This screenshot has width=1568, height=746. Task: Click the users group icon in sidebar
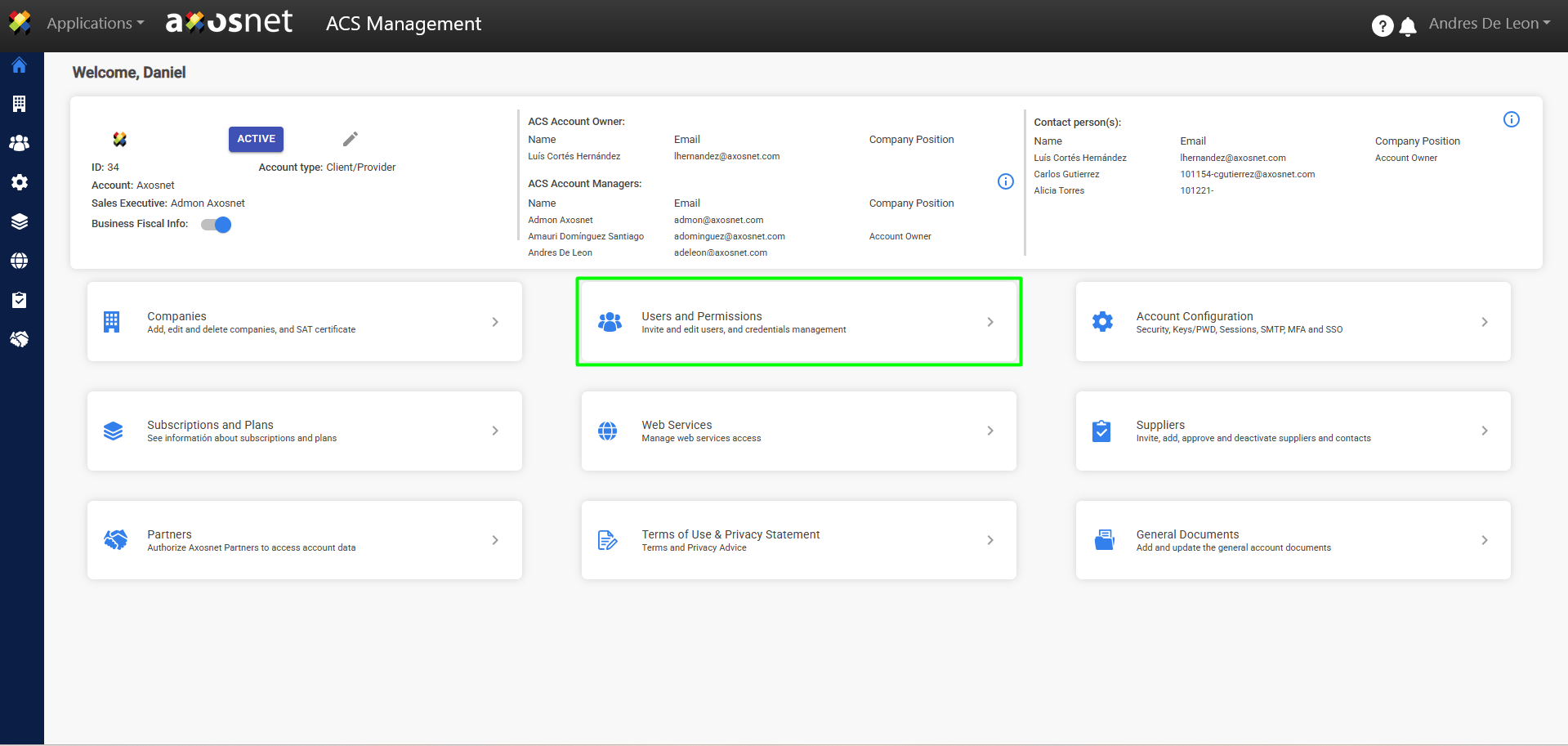point(20,143)
